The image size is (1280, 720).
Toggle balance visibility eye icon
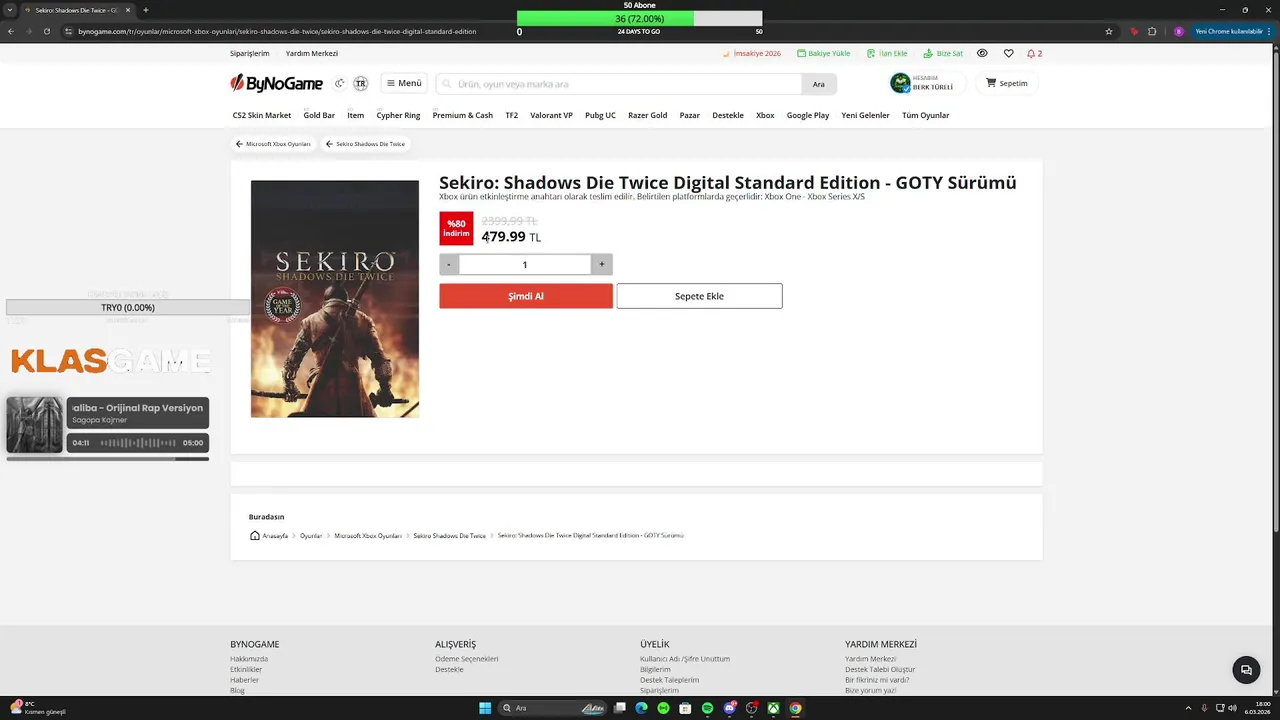click(982, 53)
